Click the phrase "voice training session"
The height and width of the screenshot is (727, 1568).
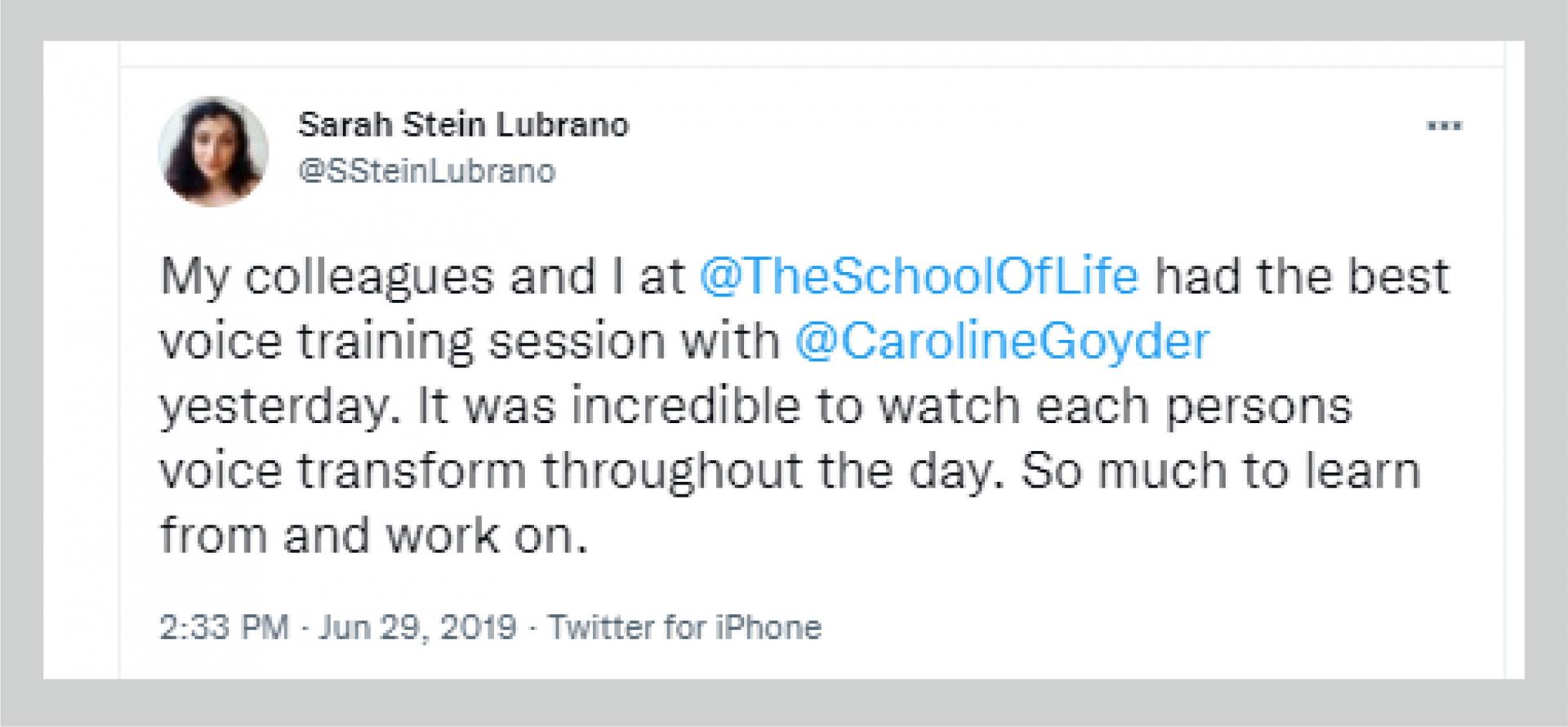coord(412,341)
